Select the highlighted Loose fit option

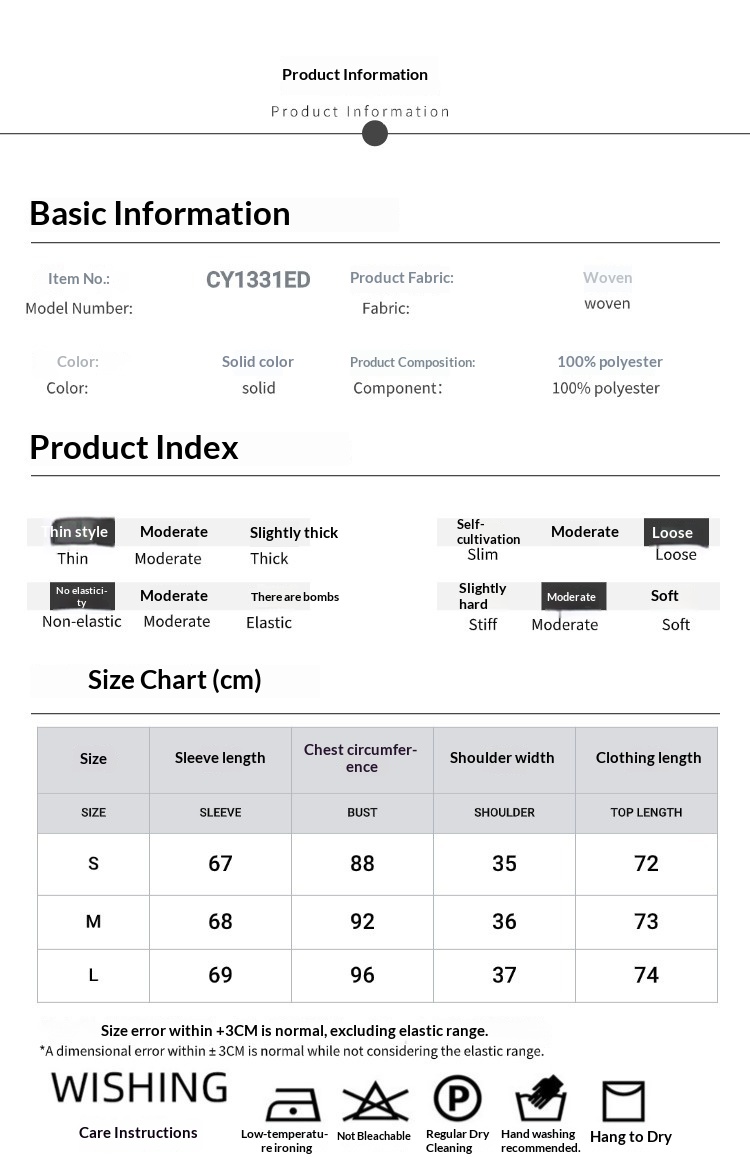click(675, 532)
